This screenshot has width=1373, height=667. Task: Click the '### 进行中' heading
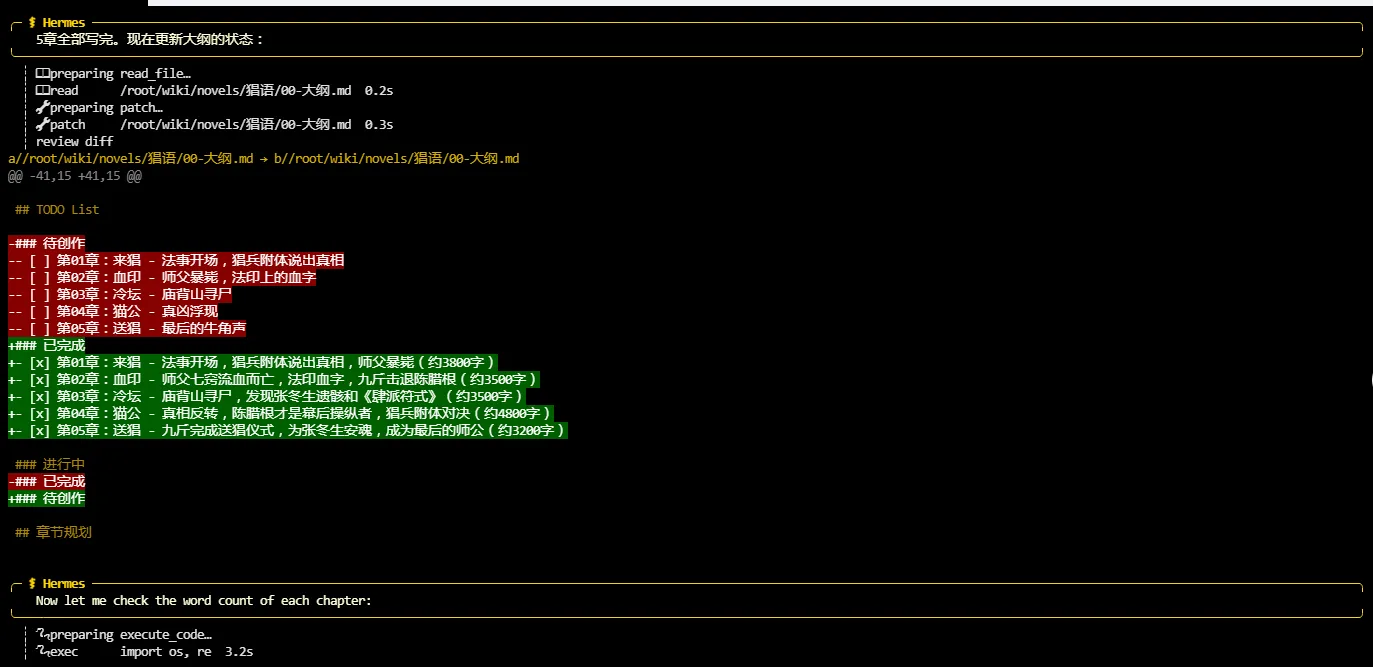(x=50, y=464)
